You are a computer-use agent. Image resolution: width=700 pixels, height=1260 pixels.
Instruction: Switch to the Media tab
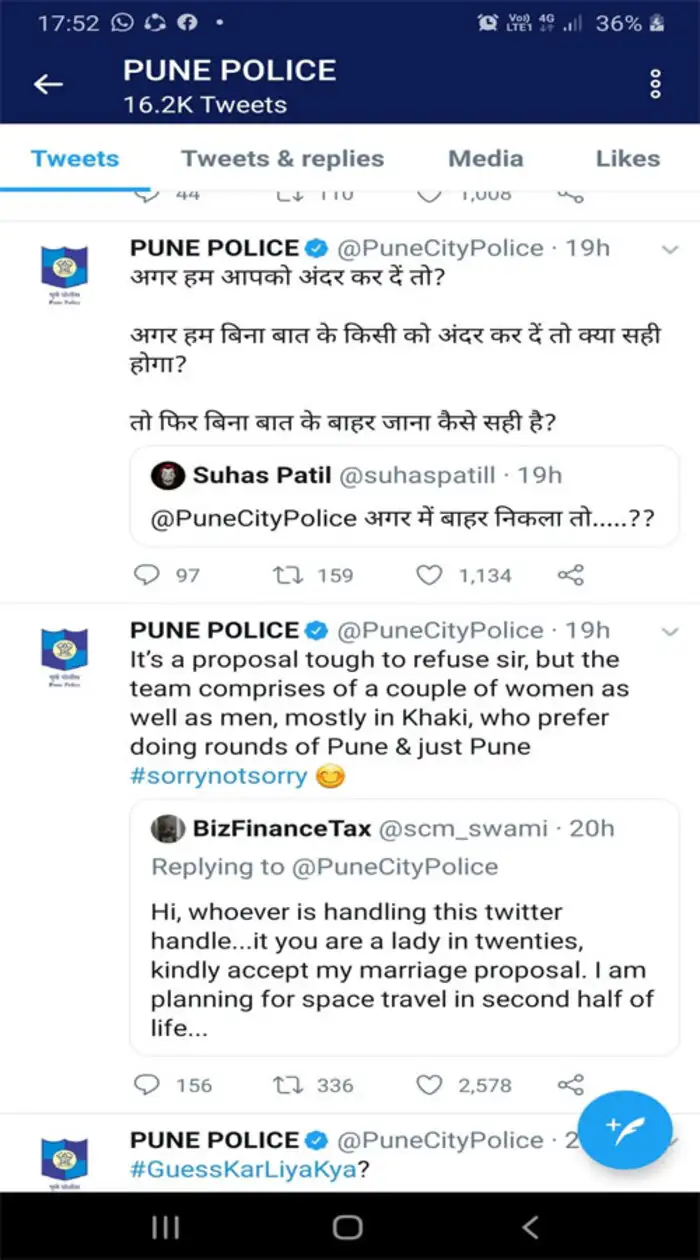tap(487, 158)
